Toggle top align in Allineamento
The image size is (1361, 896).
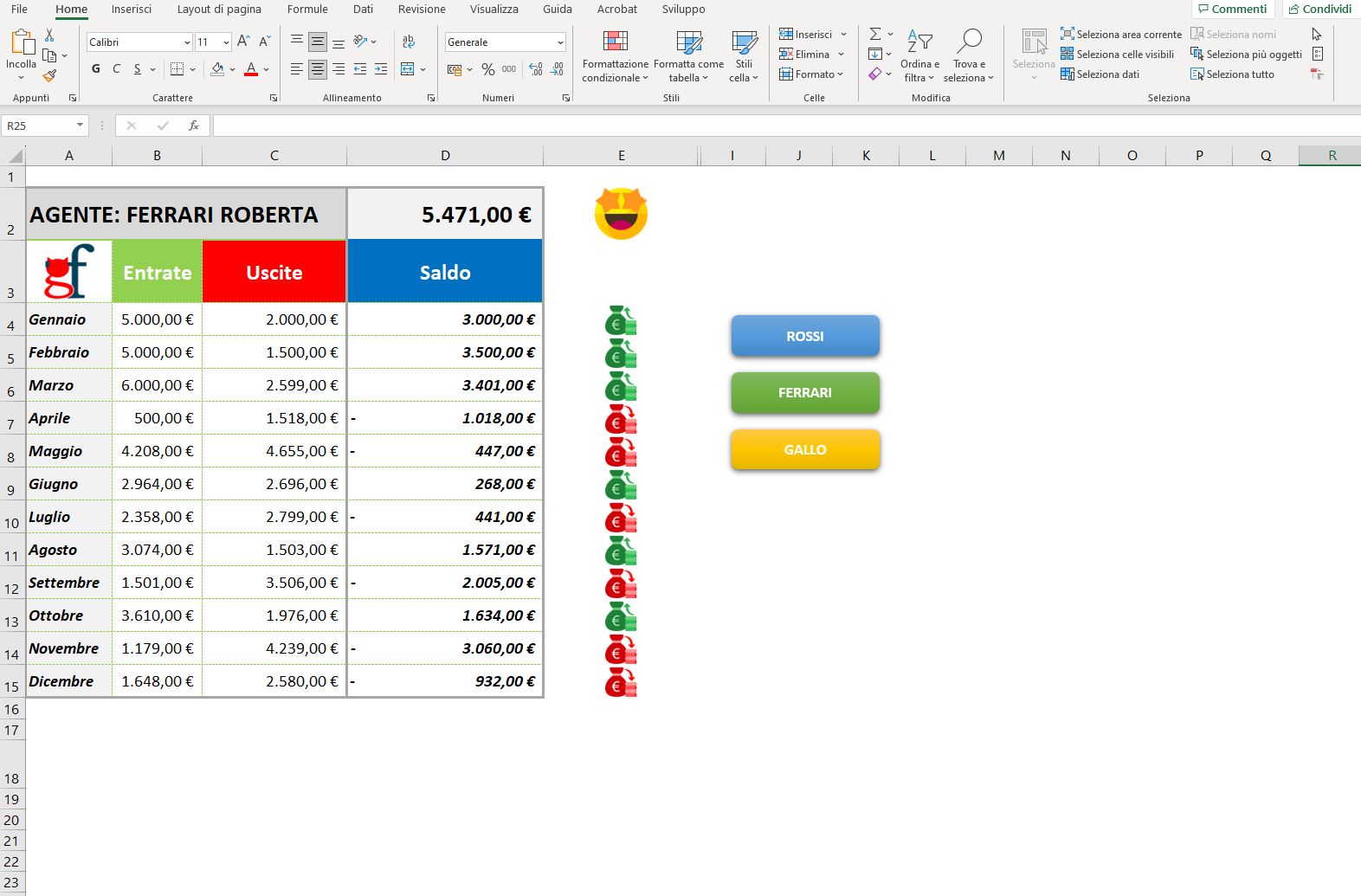click(x=297, y=42)
